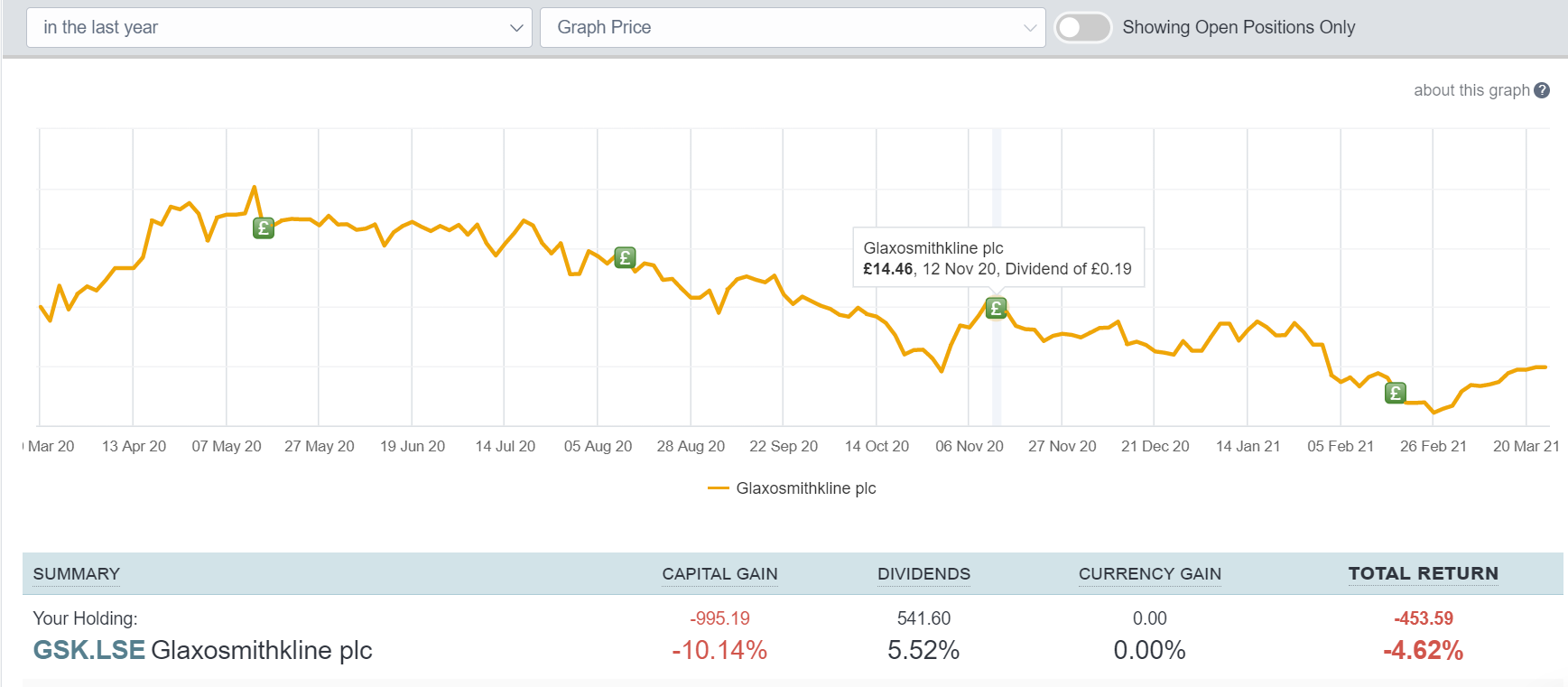
Task: Click the 21 Dec 20 axis label
Action: (1155, 446)
